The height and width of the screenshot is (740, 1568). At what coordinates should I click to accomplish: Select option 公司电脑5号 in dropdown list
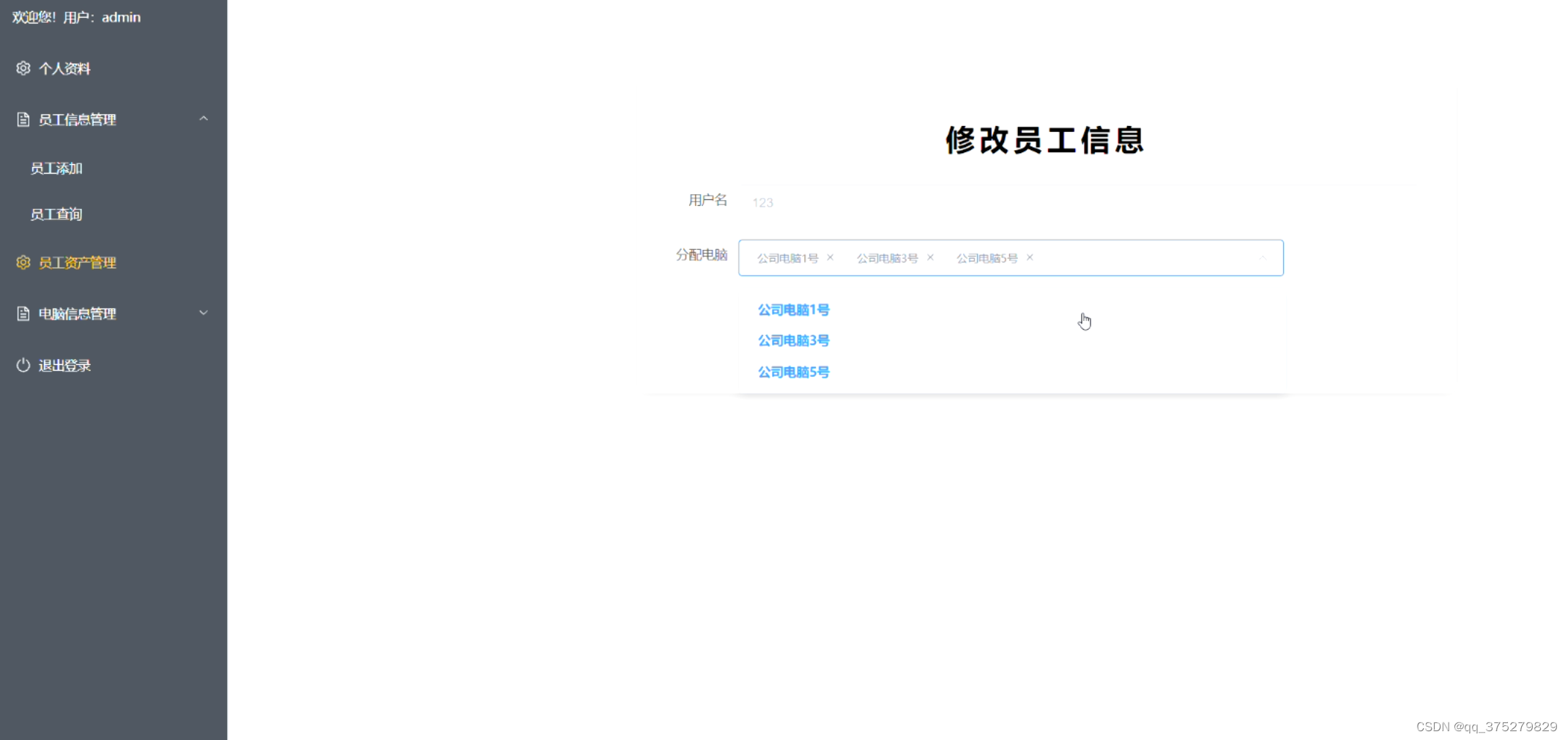click(x=1011, y=372)
